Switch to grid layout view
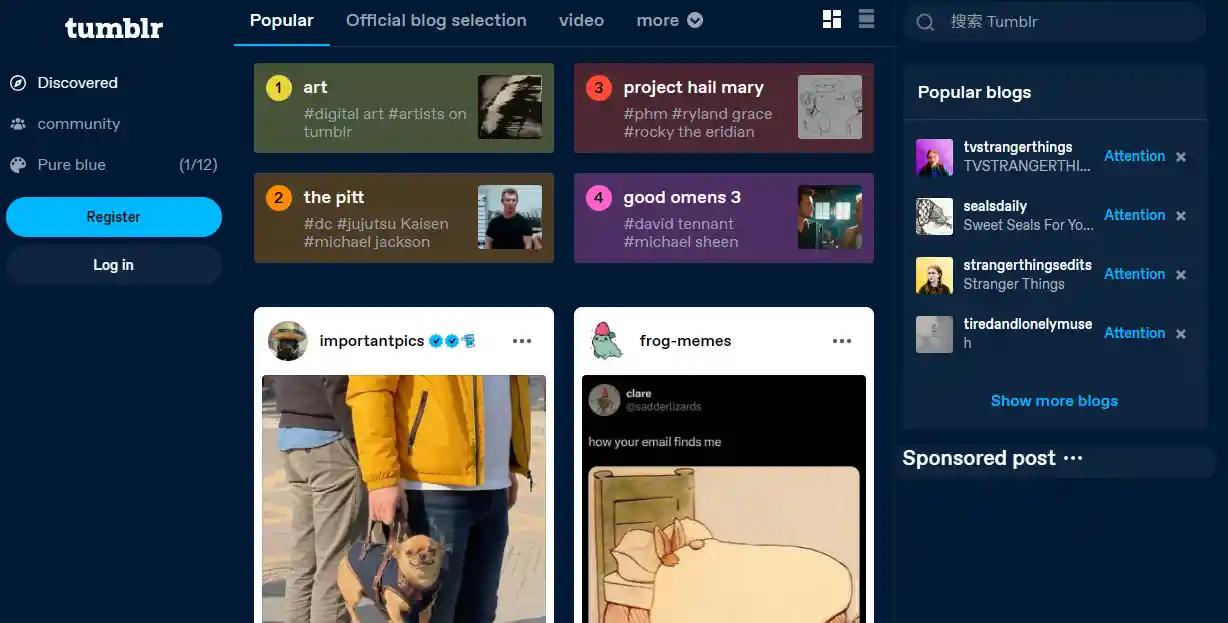The height and width of the screenshot is (623, 1228). pyautogui.click(x=832, y=20)
